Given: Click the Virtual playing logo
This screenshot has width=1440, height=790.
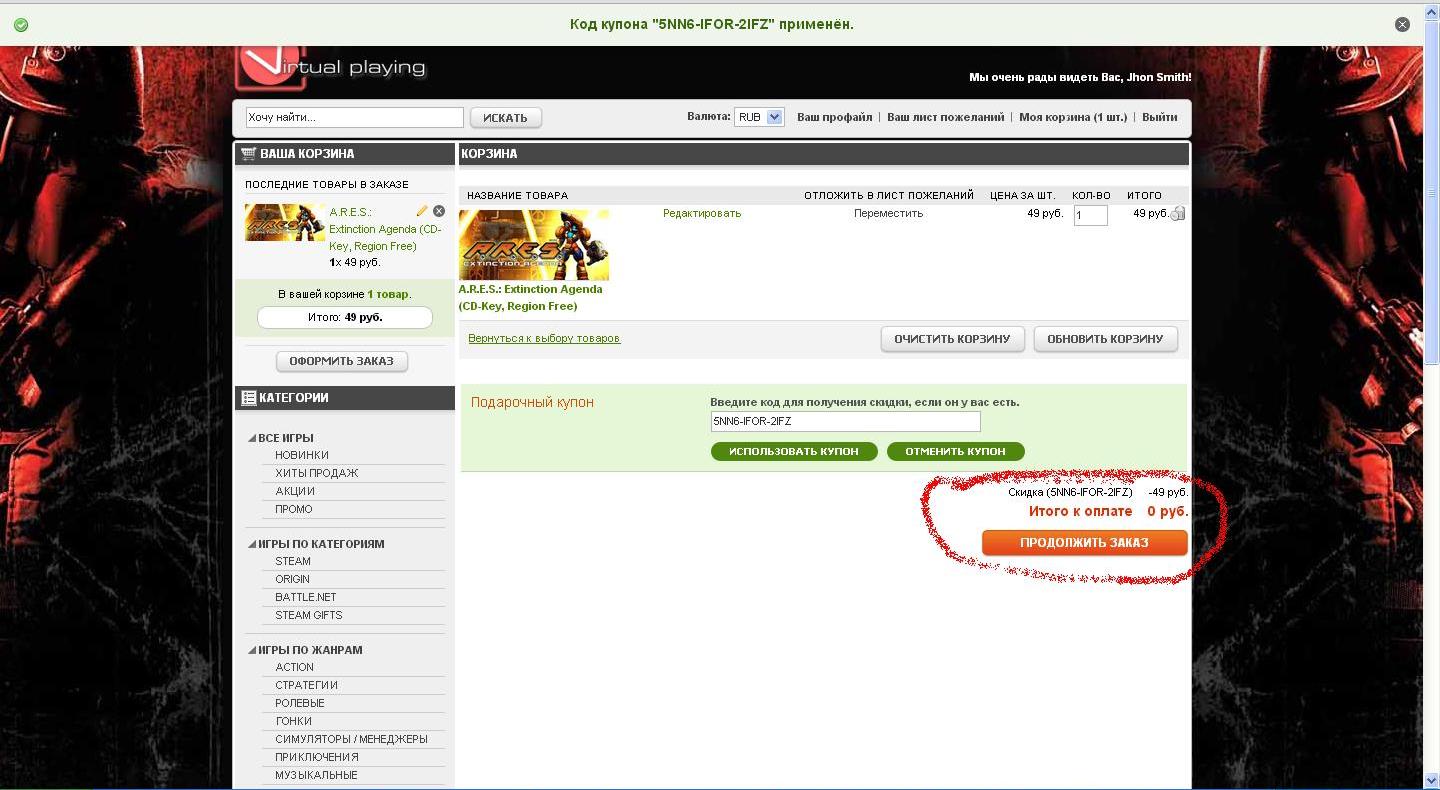Looking at the screenshot, I should [x=332, y=67].
